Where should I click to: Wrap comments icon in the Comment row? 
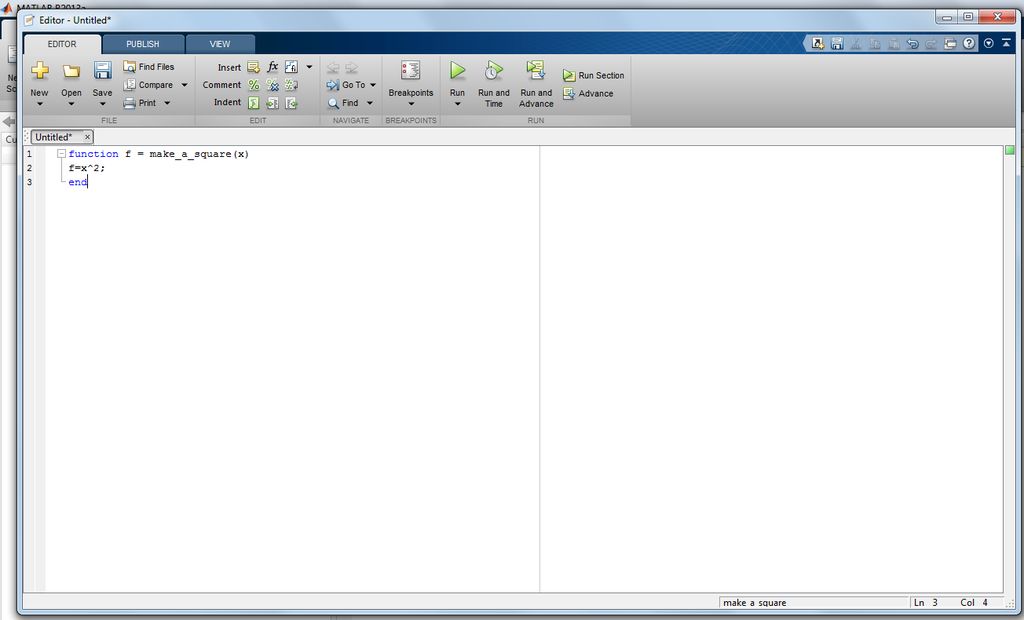291,85
